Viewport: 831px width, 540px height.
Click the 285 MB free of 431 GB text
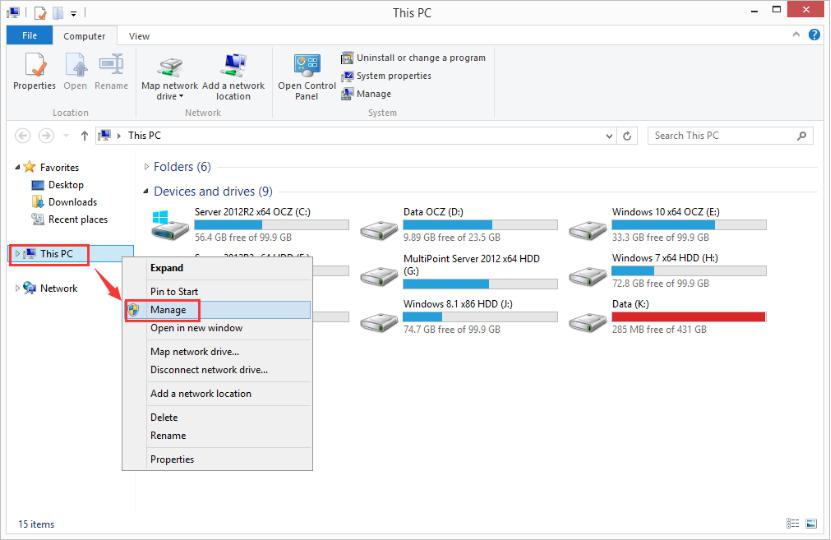pos(659,330)
